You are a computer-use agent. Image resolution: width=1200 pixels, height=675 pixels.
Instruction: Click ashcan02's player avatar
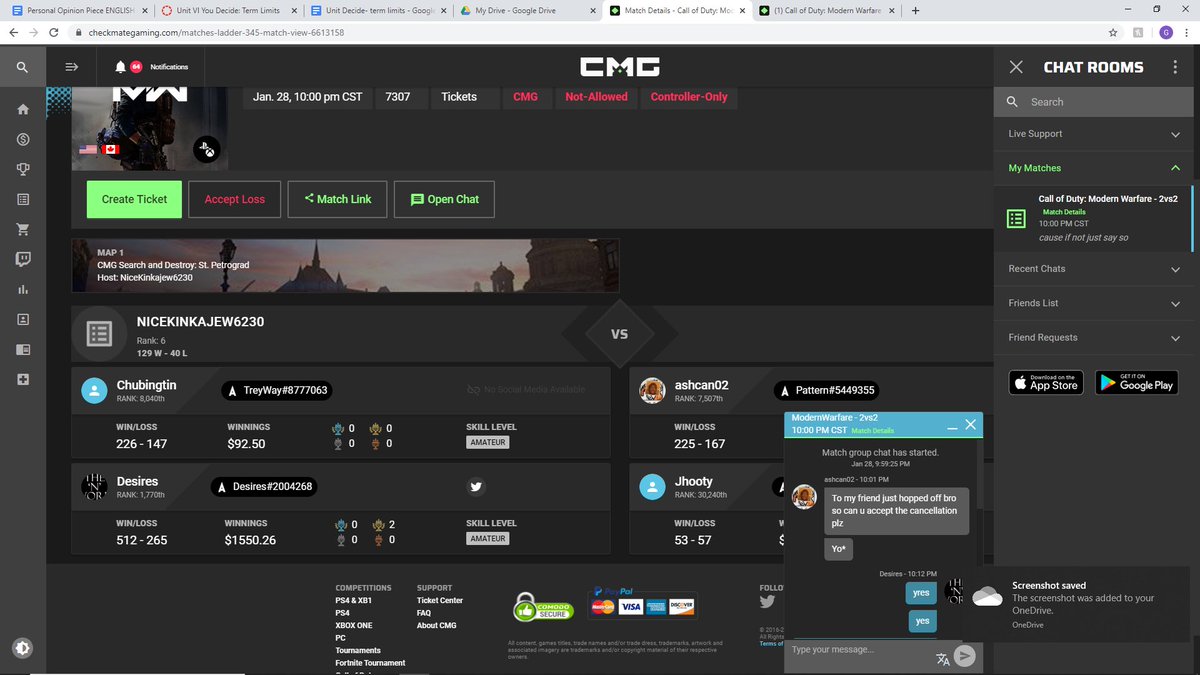(652, 391)
